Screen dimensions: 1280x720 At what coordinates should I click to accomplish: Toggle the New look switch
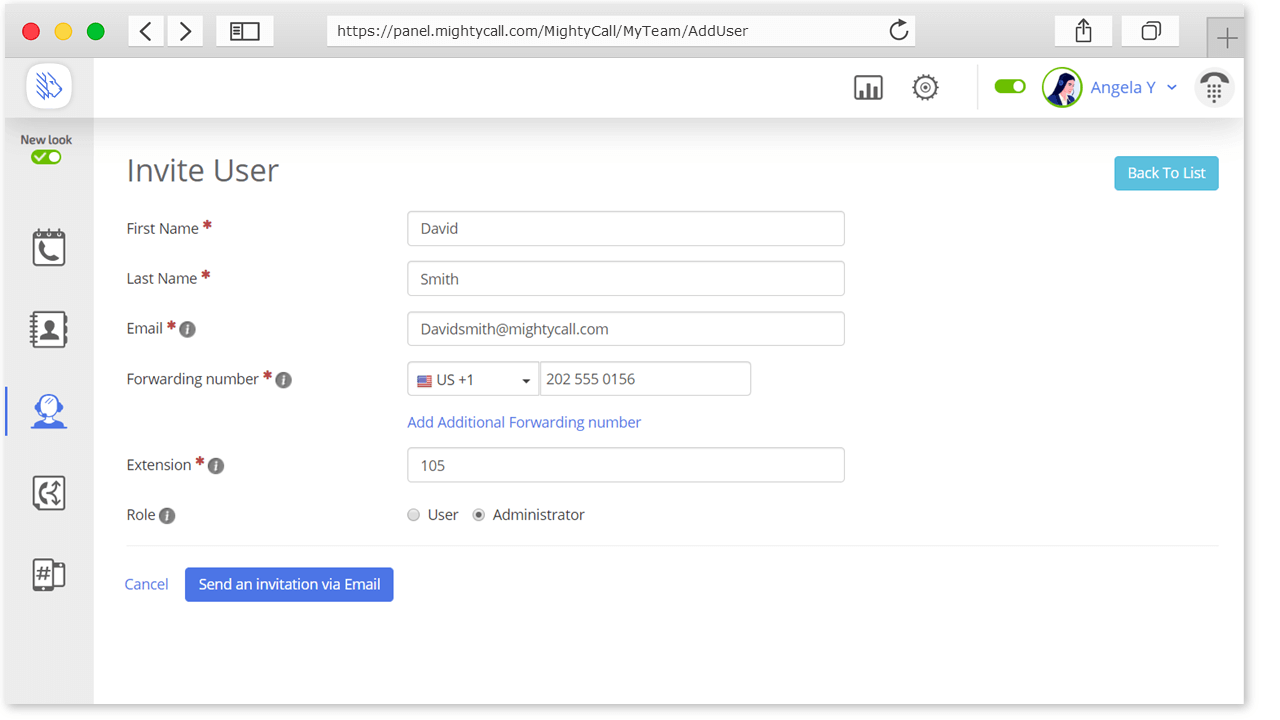[46, 157]
